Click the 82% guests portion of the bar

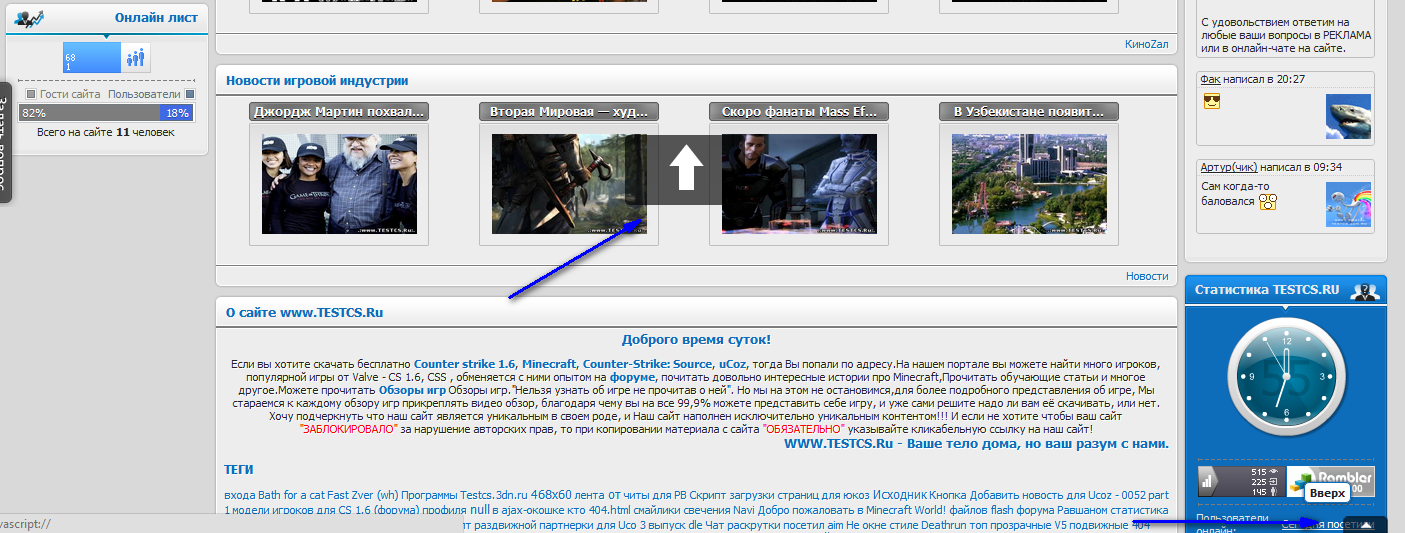pyautogui.click(x=87, y=113)
